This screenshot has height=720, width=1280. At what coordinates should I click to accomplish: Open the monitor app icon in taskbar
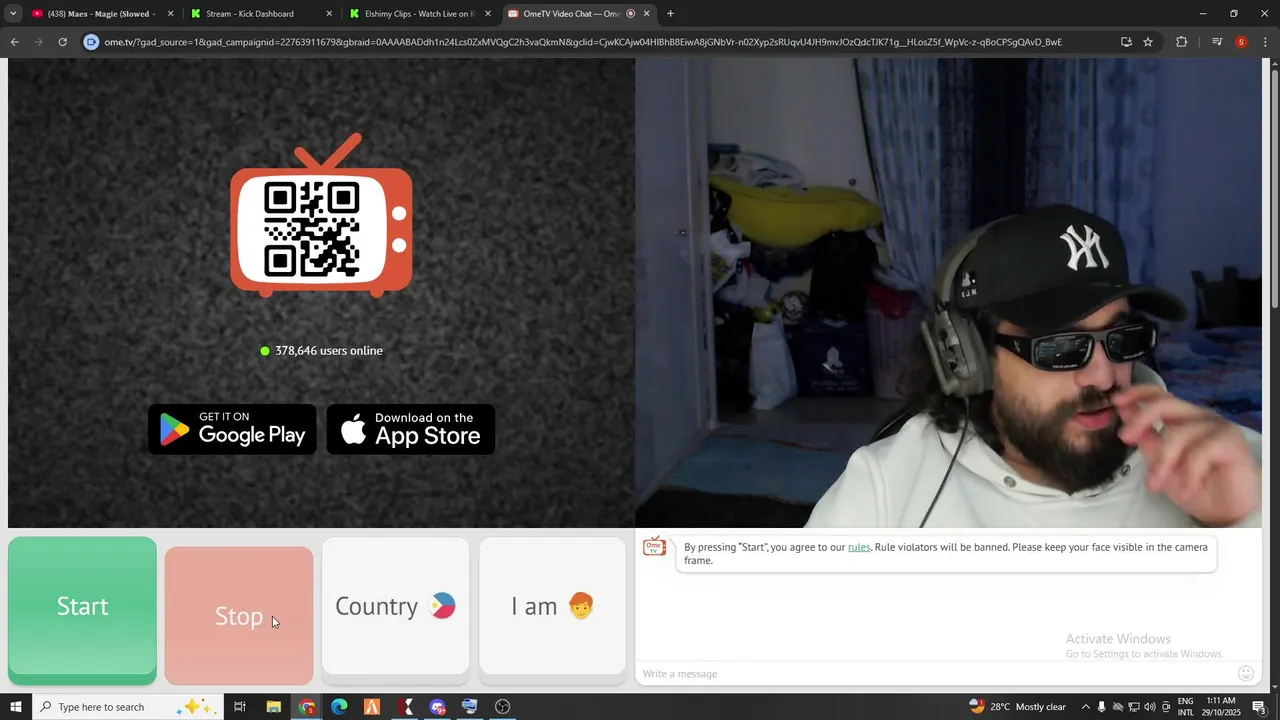(470, 707)
